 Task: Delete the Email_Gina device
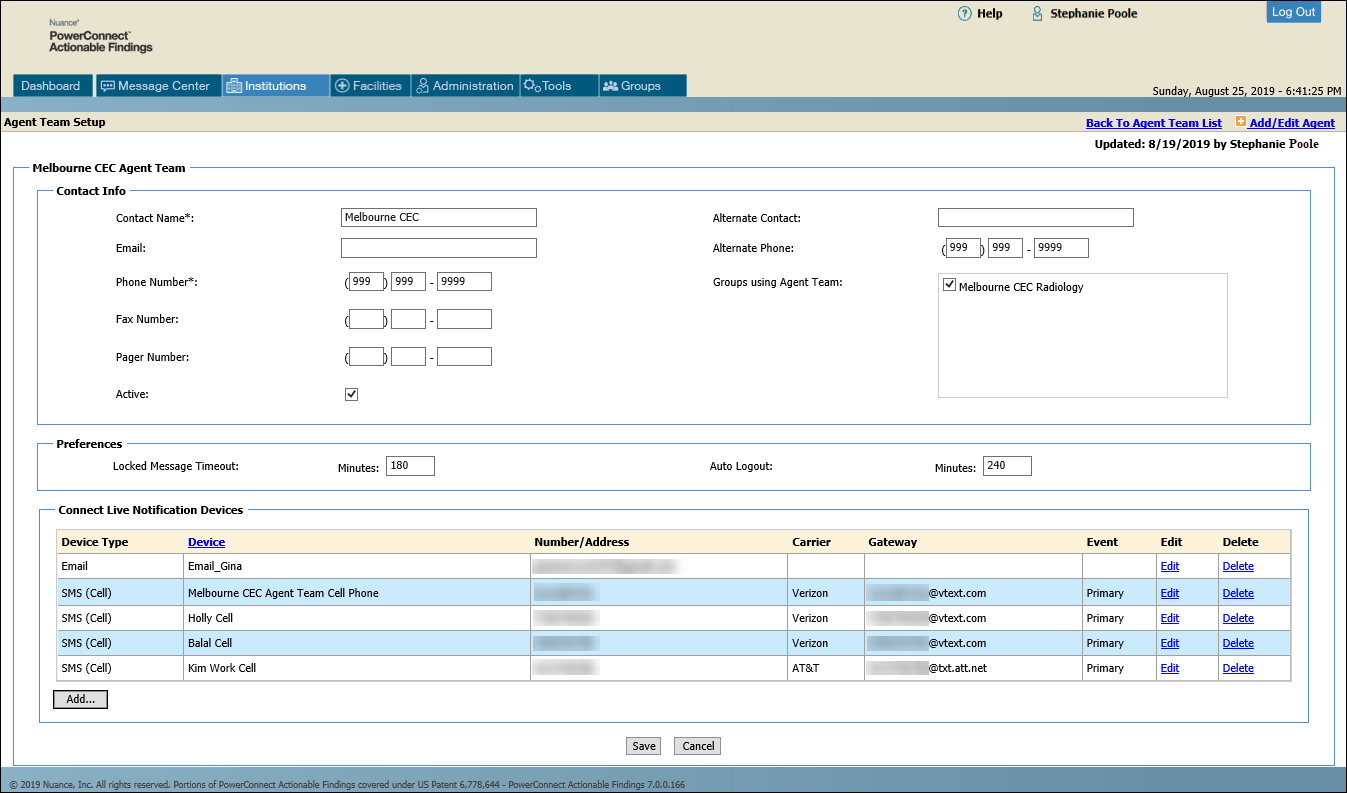(x=1237, y=566)
